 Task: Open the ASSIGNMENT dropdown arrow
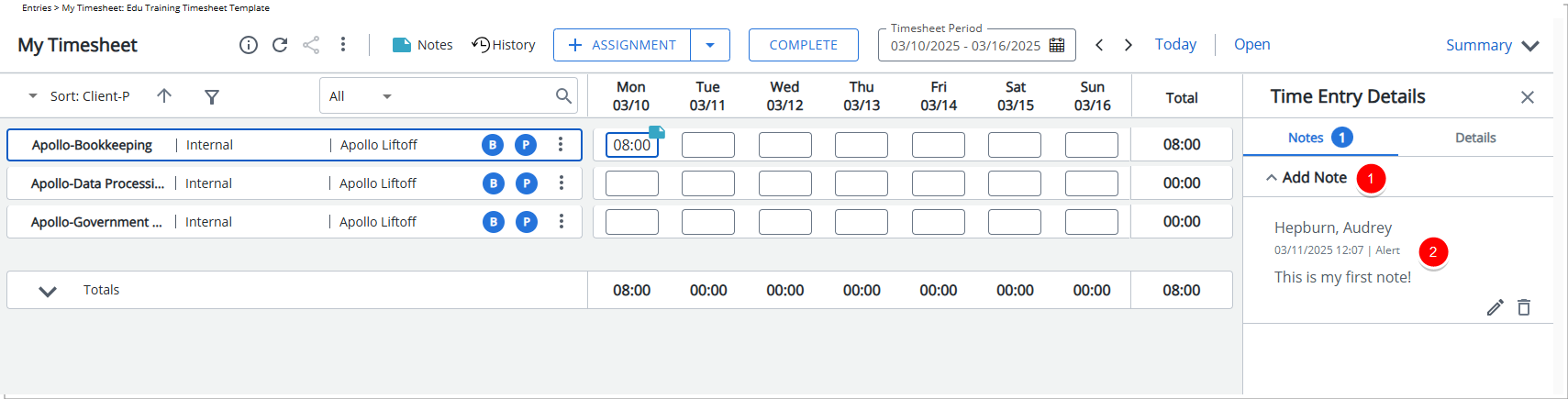point(710,45)
